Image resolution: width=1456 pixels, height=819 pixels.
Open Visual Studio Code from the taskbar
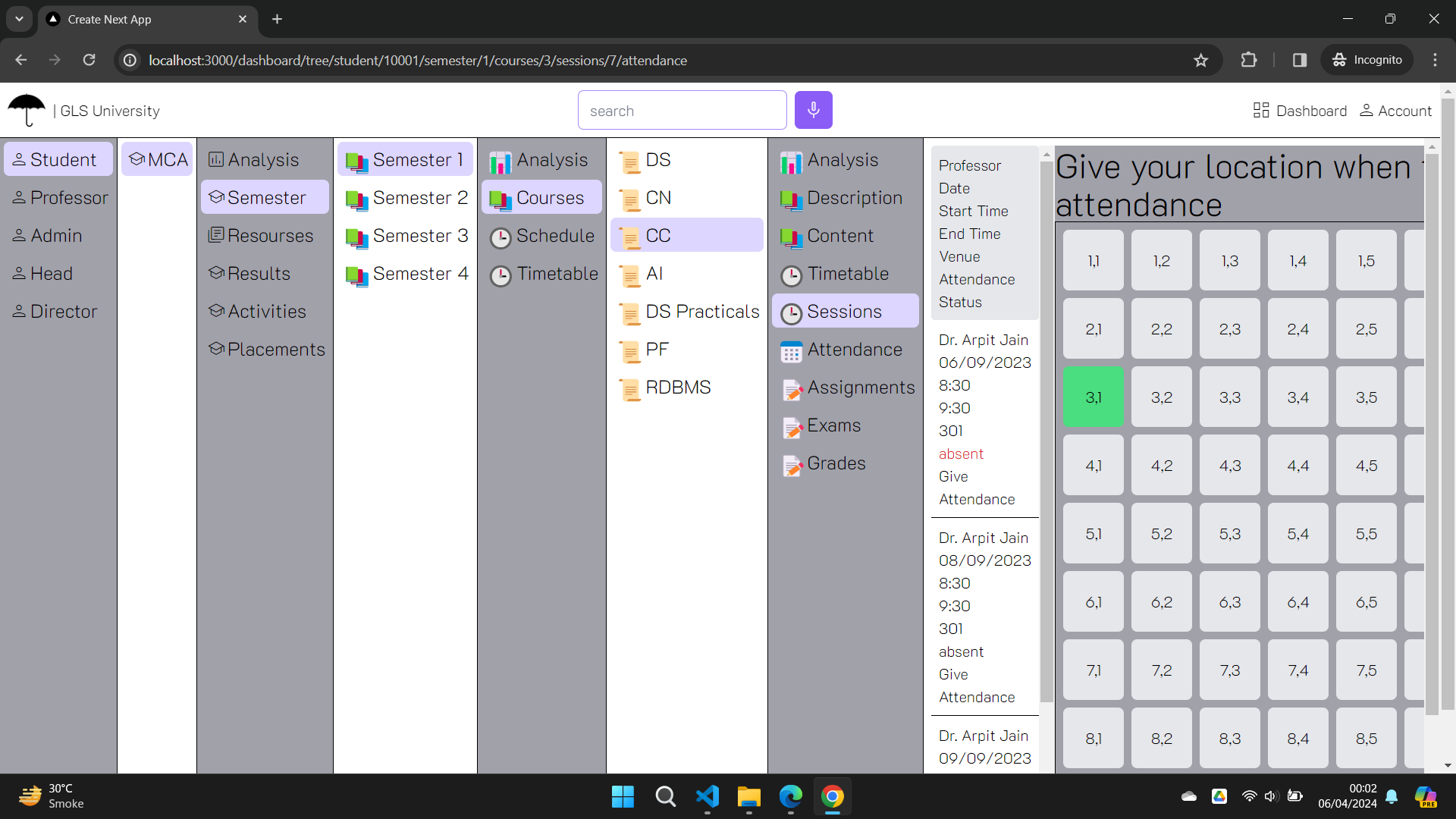707,797
